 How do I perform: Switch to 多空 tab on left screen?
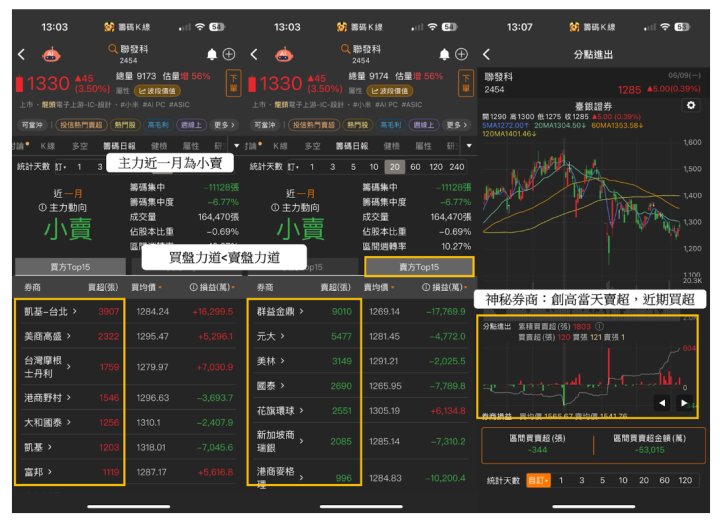80,146
